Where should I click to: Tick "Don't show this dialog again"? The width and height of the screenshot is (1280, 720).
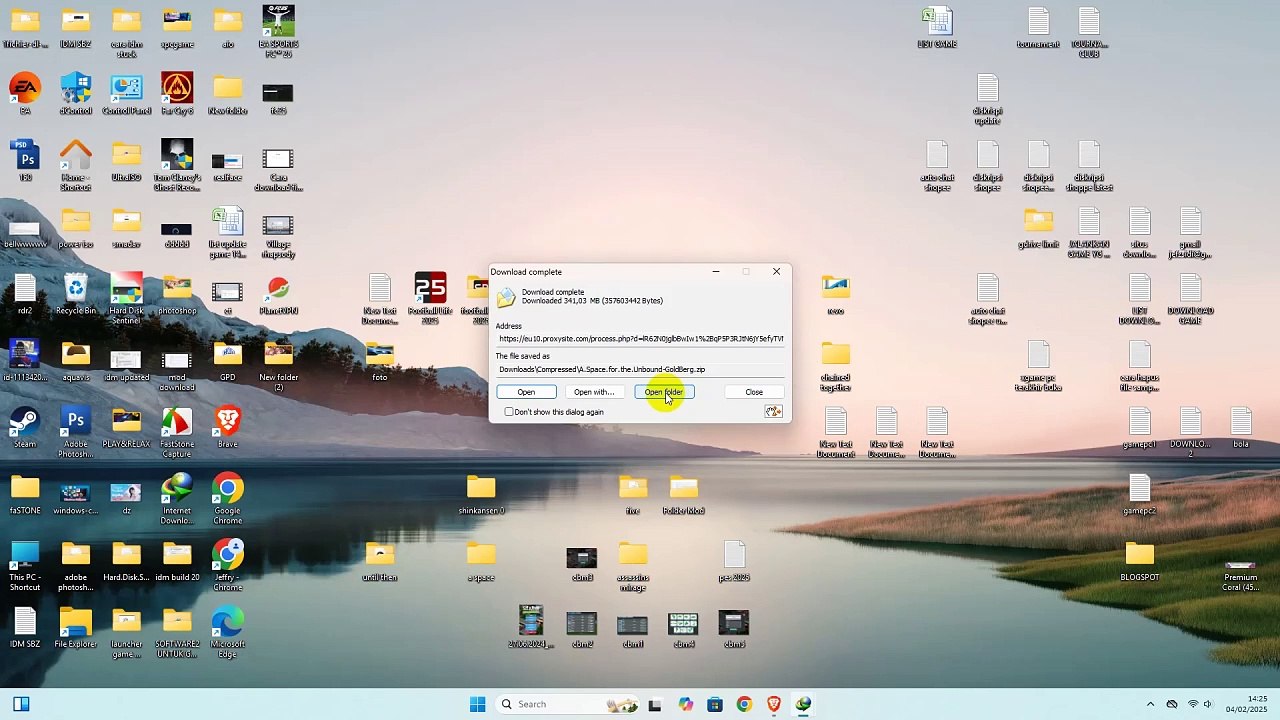point(509,412)
